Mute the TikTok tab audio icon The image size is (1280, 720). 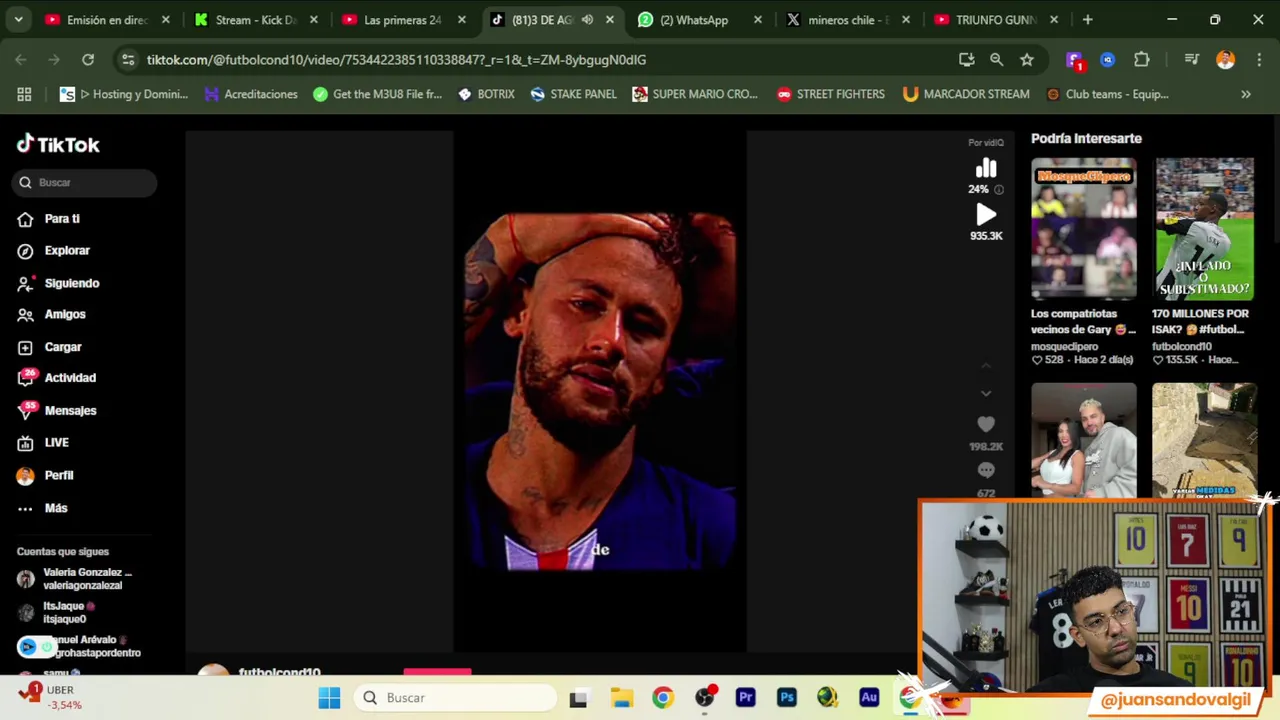coord(587,20)
